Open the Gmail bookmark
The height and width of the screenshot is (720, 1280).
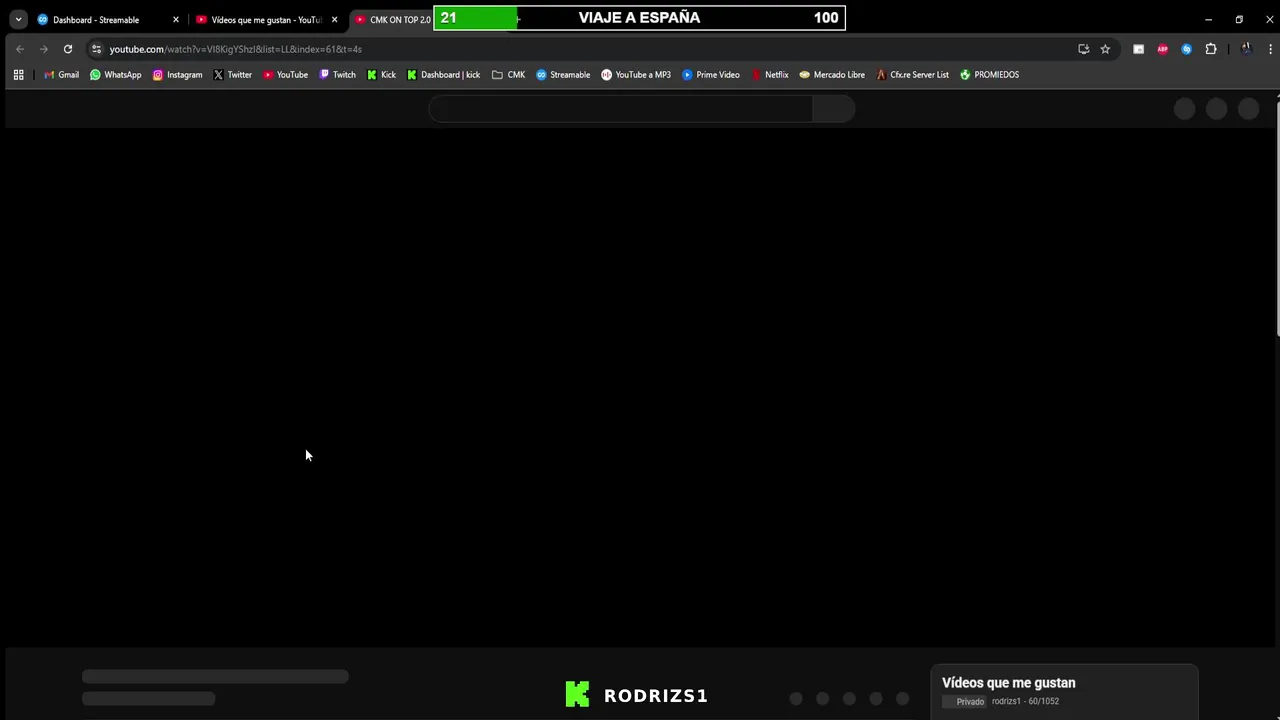[61, 75]
